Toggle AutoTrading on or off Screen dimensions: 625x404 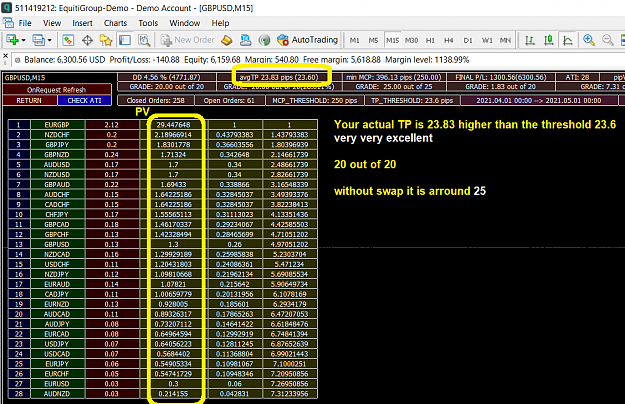point(307,40)
